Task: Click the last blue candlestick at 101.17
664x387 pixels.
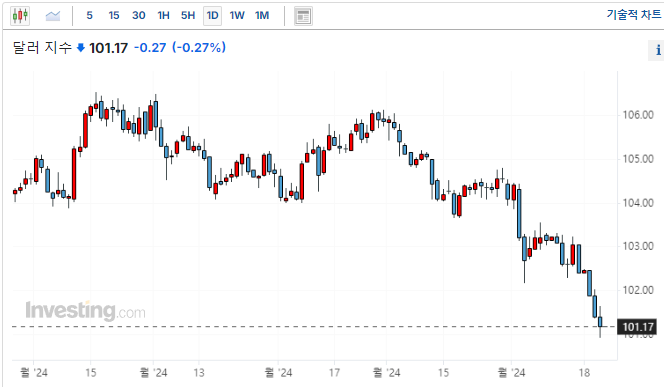Action: click(600, 322)
